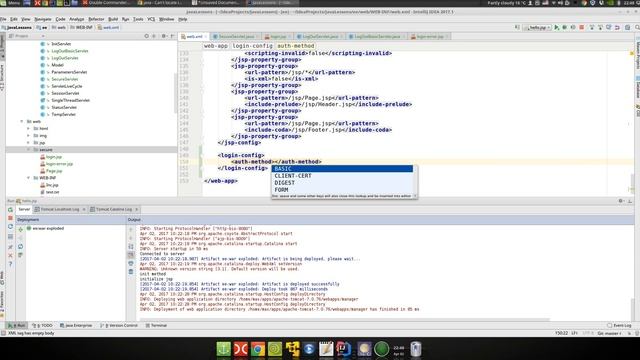The width and height of the screenshot is (640, 360).
Task: Open the File menu
Action: click(x=3, y=19)
